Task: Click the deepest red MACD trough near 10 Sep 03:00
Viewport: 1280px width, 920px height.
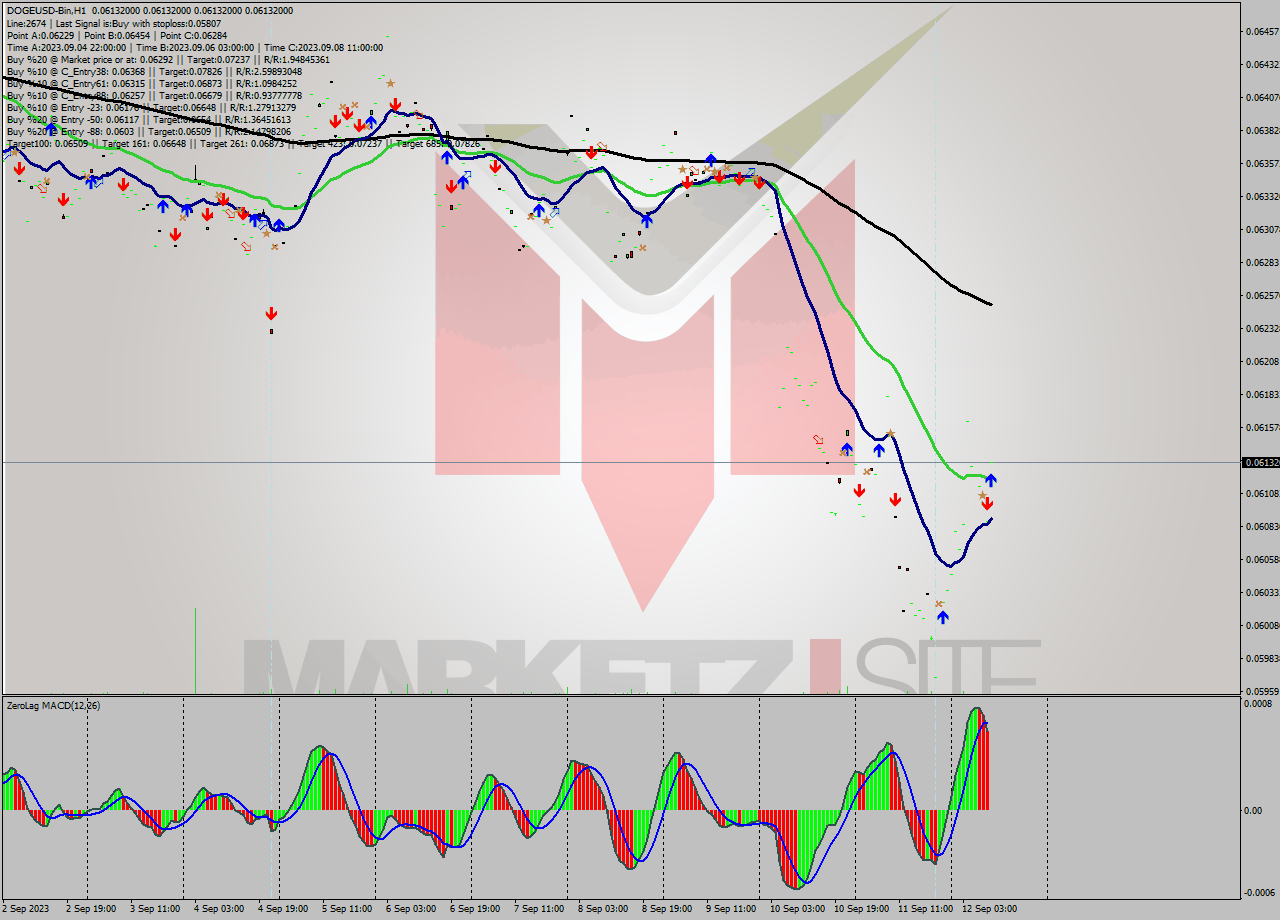Action: click(x=797, y=848)
